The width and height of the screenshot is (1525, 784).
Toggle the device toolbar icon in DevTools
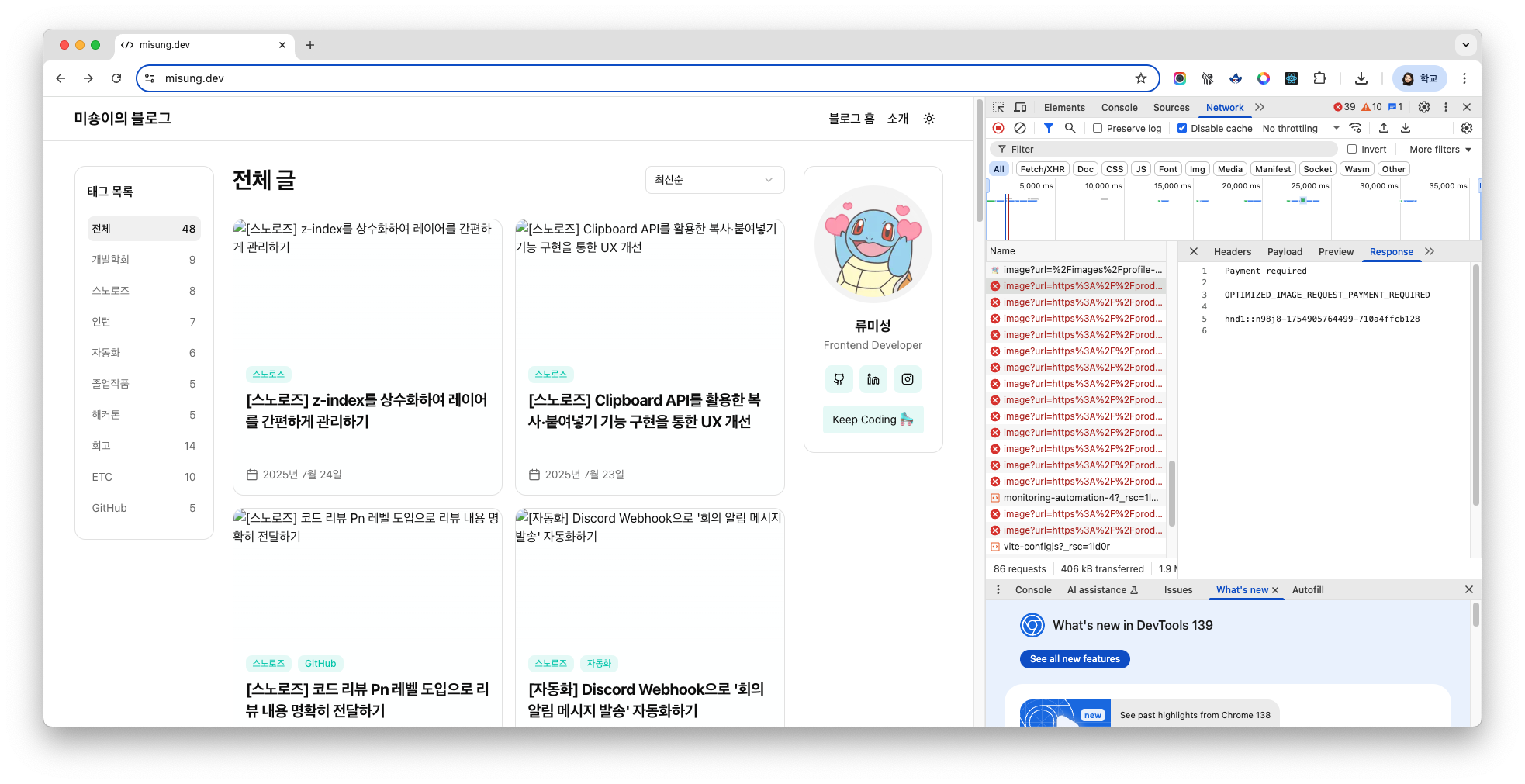[x=1021, y=107]
